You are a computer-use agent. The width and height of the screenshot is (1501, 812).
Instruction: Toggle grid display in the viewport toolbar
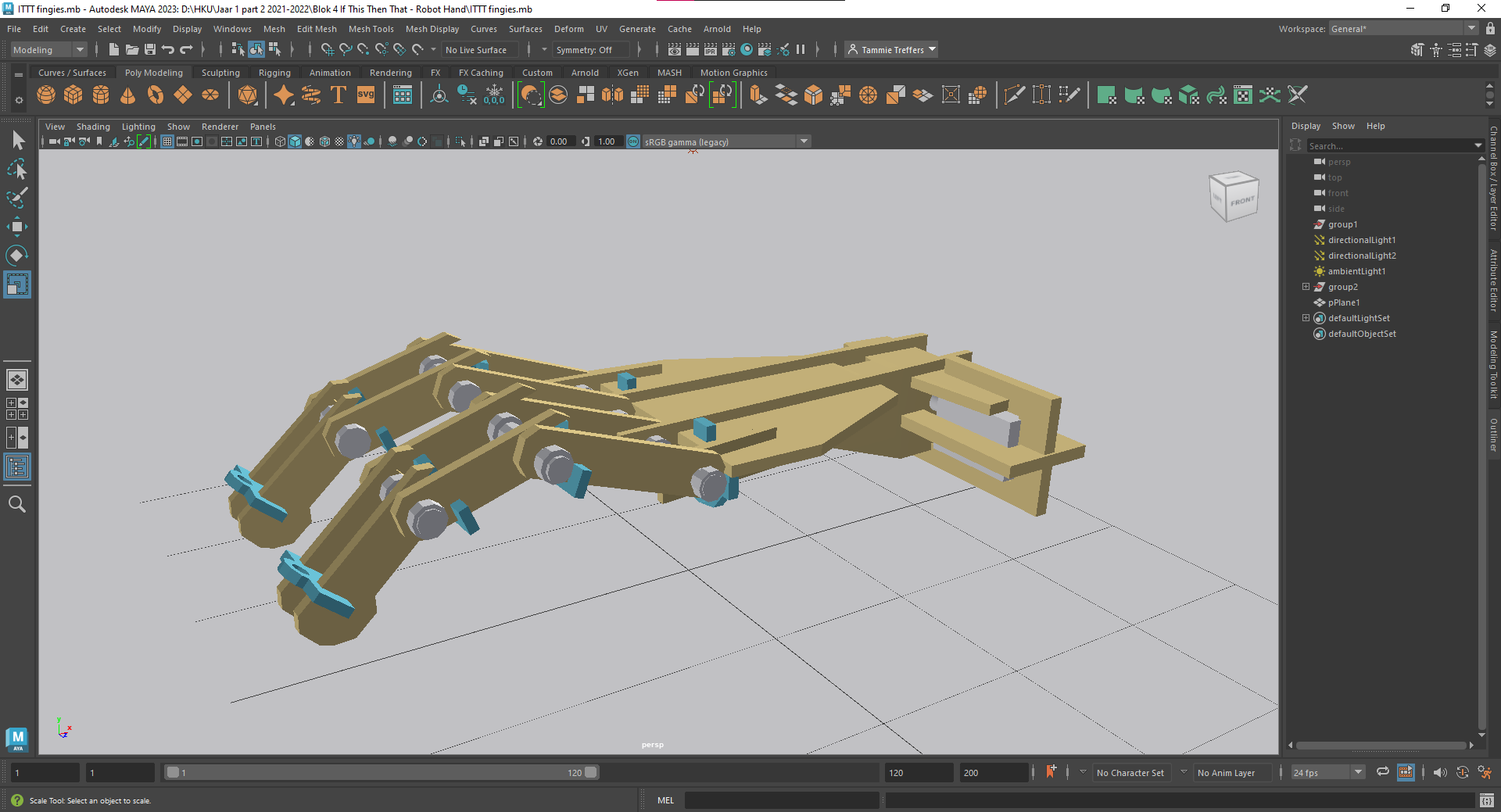167,141
